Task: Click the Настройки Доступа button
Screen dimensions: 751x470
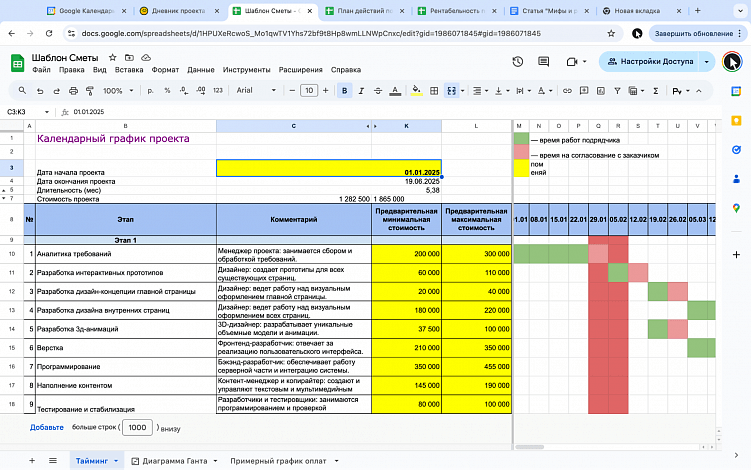Action: point(656,61)
